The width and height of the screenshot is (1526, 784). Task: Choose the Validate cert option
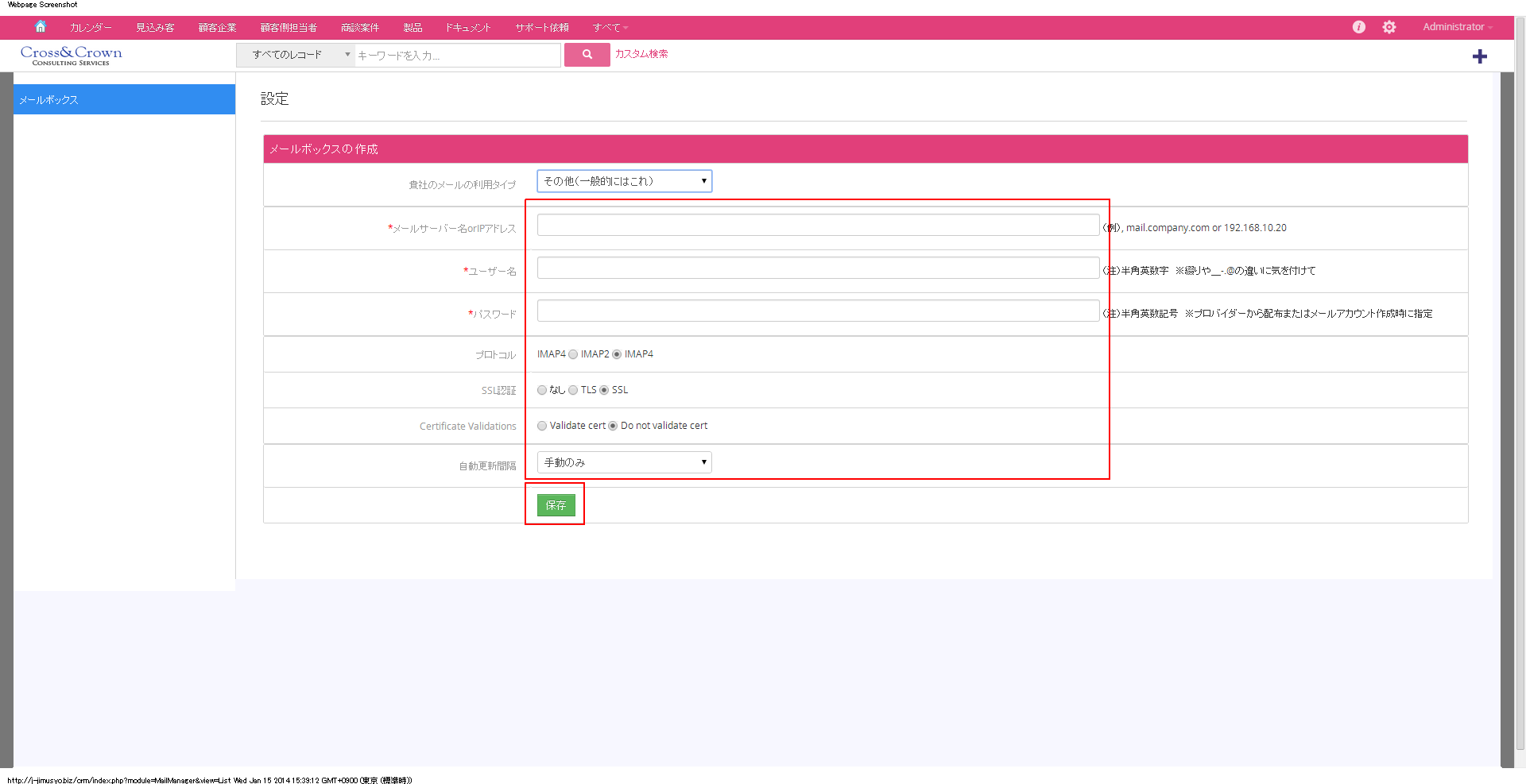(x=542, y=426)
